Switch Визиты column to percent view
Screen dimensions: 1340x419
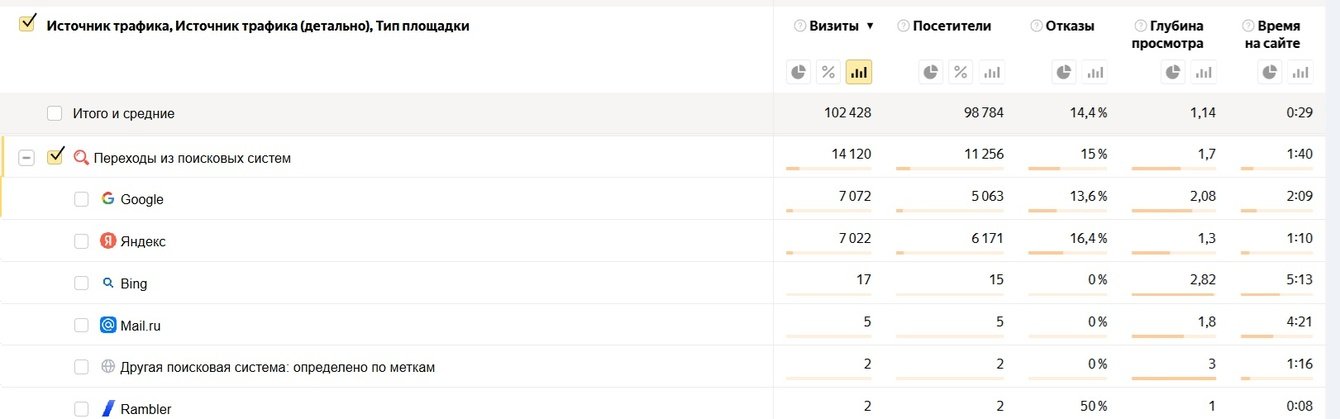pyautogui.click(x=828, y=72)
